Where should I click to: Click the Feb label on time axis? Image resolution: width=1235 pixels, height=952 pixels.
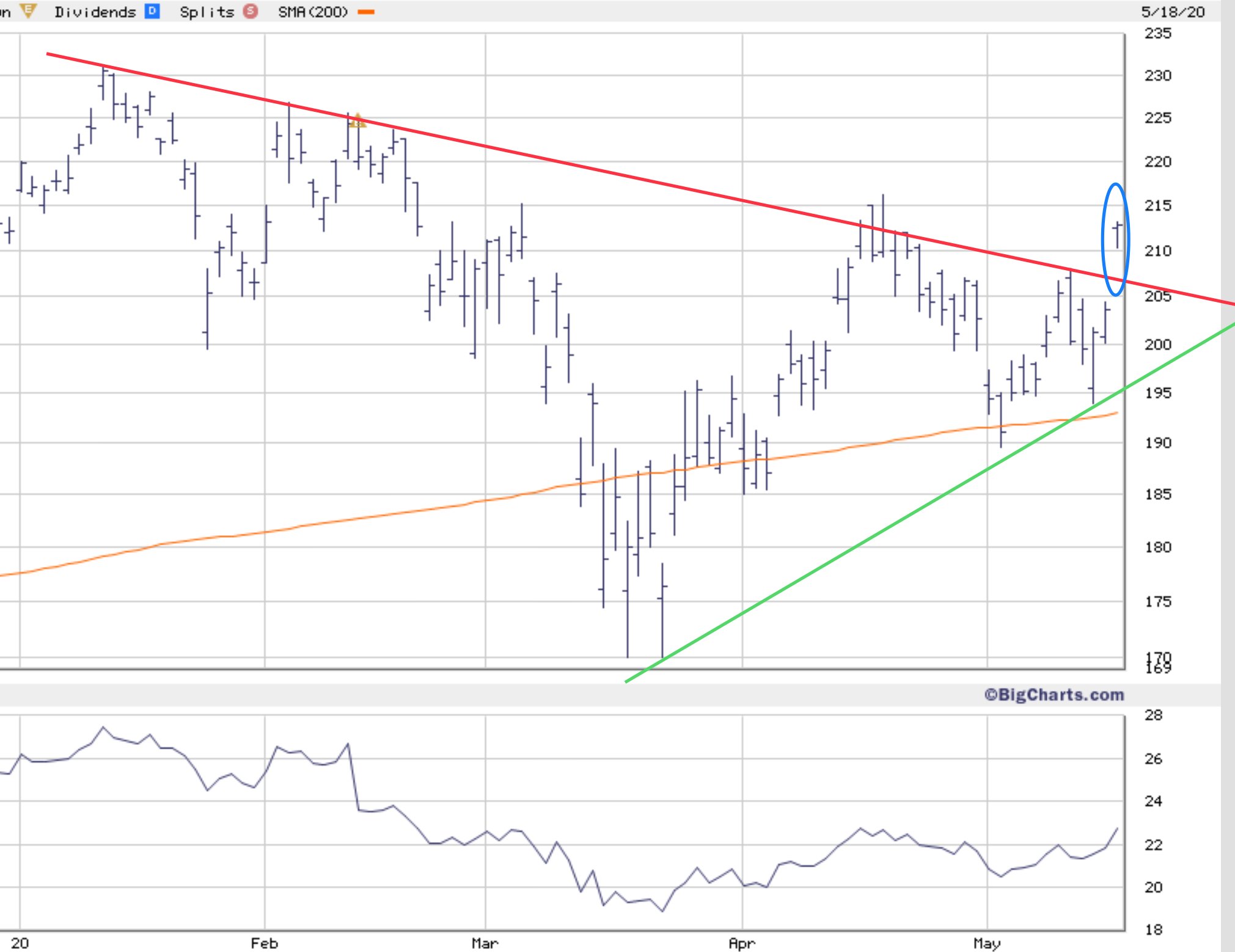pos(264,943)
